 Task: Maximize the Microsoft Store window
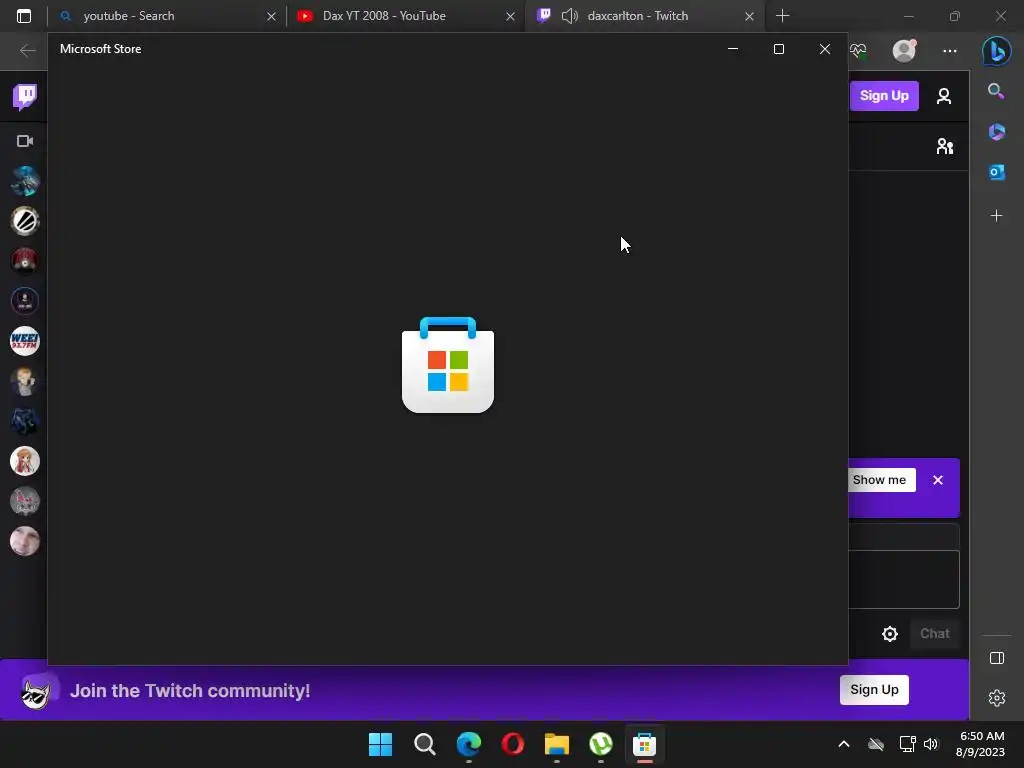[x=778, y=49]
